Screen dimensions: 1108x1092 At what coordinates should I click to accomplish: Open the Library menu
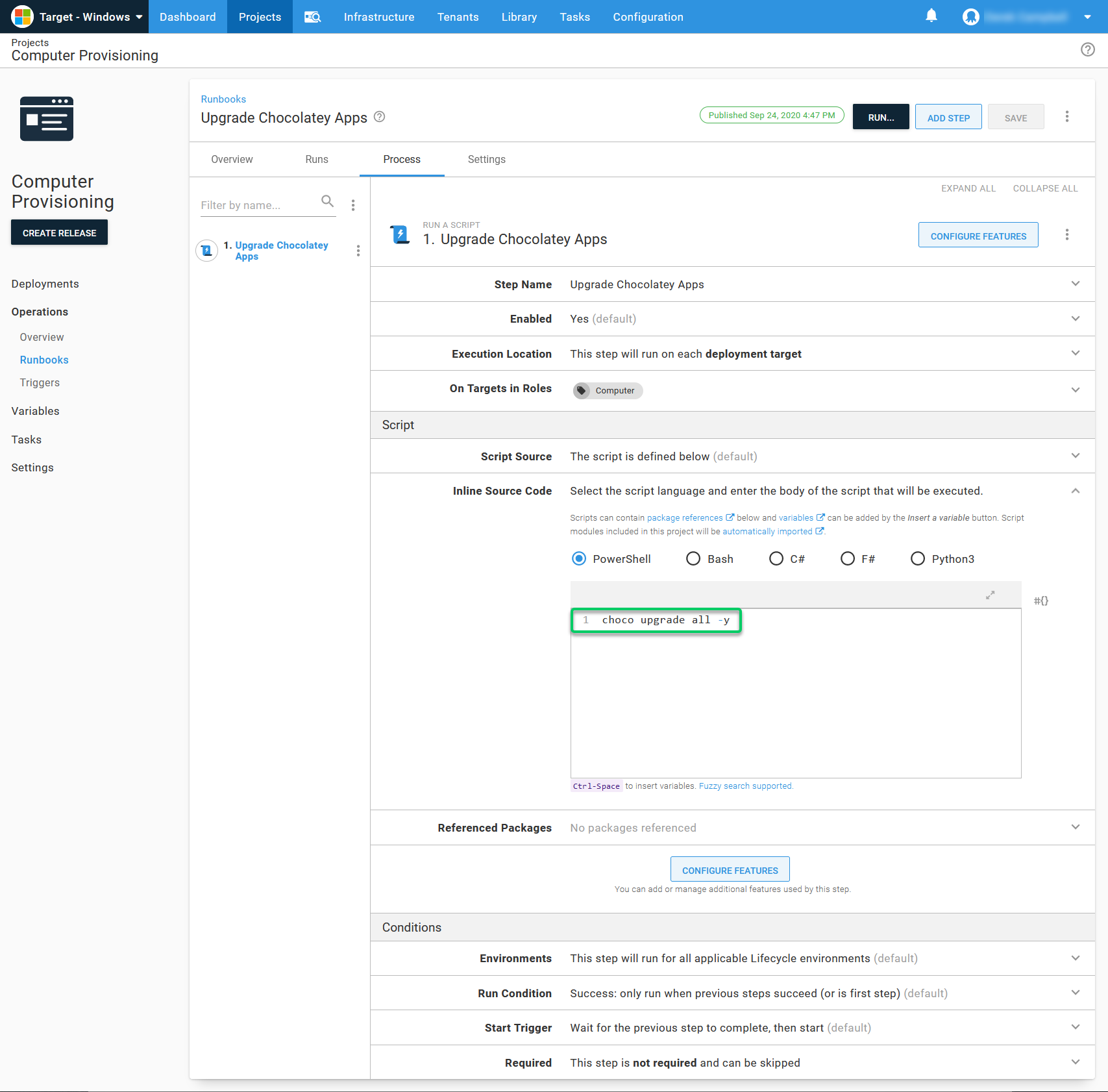[519, 16]
